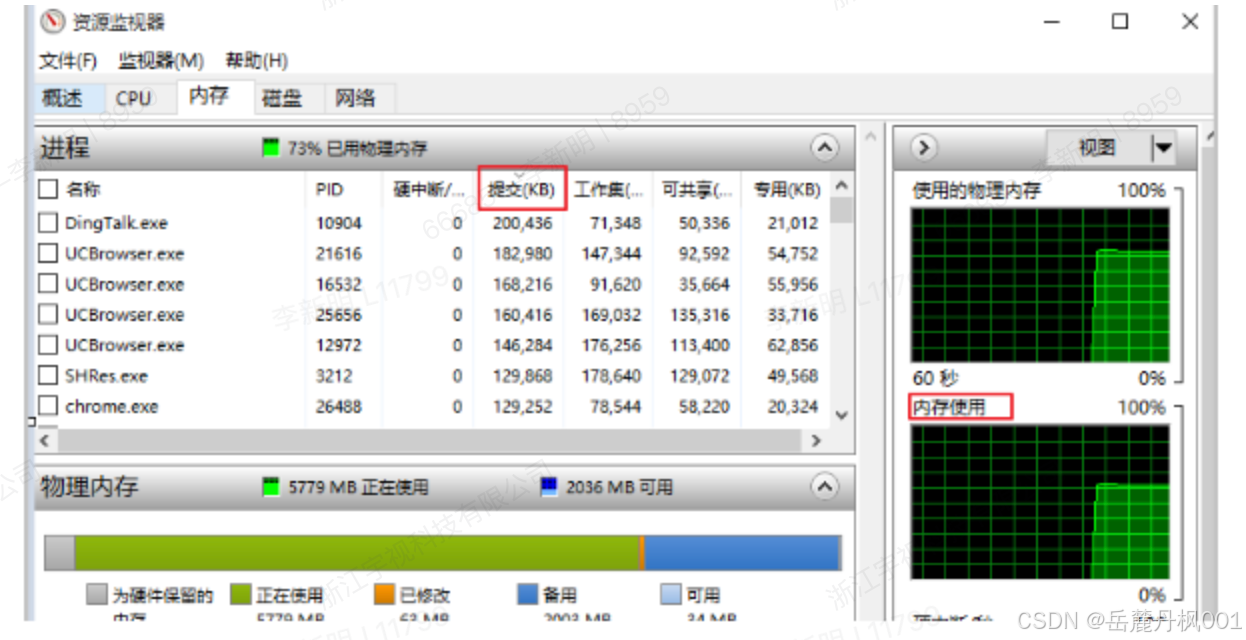Viewport: 1246px width, 640px height.
Task: Click the blue standby segment of memory bar
Action: point(741,553)
